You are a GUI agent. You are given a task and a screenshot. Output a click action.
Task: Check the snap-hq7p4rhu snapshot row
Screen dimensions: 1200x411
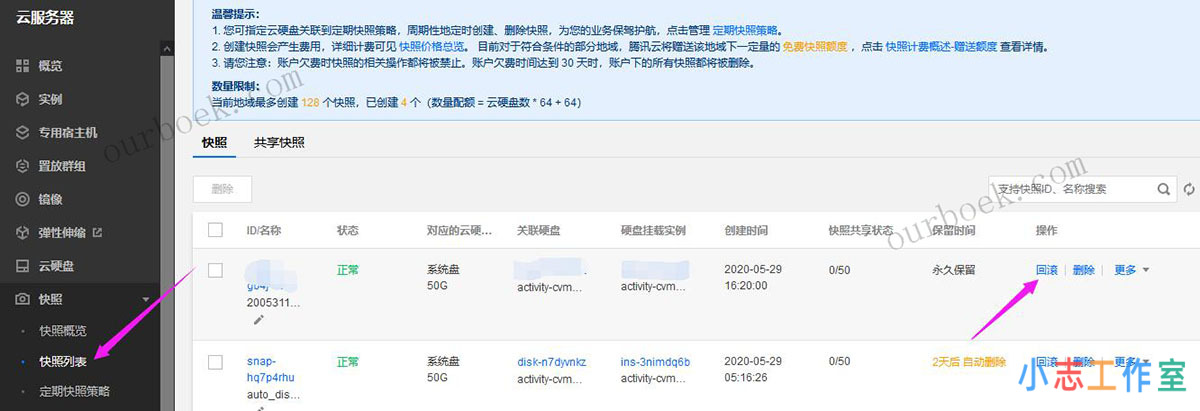215,362
